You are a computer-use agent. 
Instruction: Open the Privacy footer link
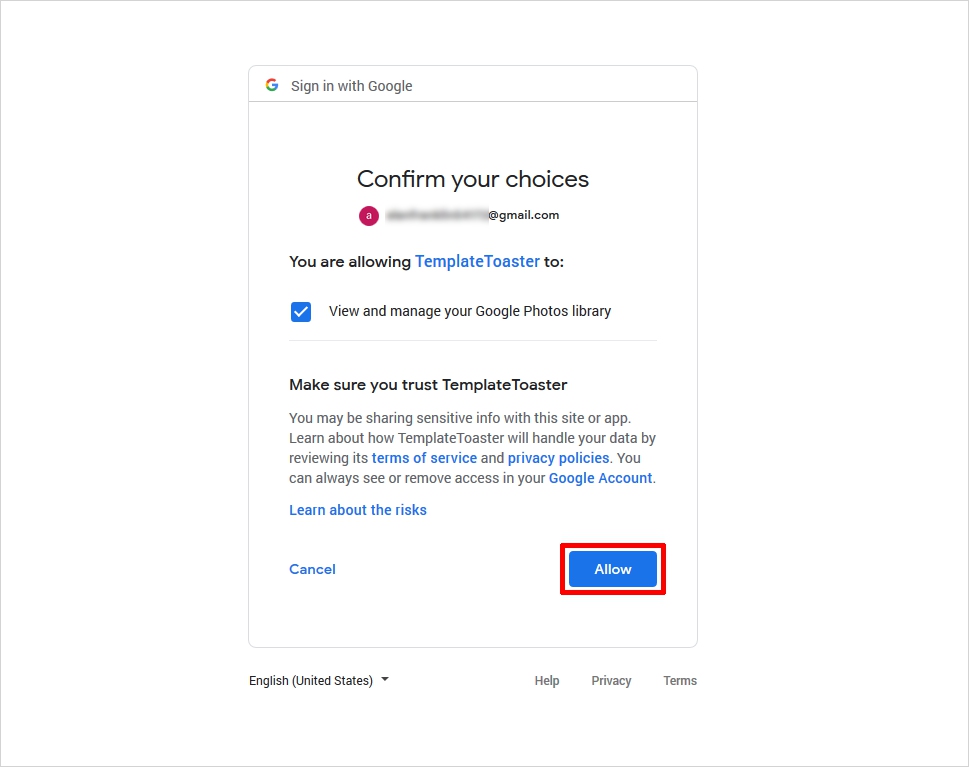(x=611, y=680)
